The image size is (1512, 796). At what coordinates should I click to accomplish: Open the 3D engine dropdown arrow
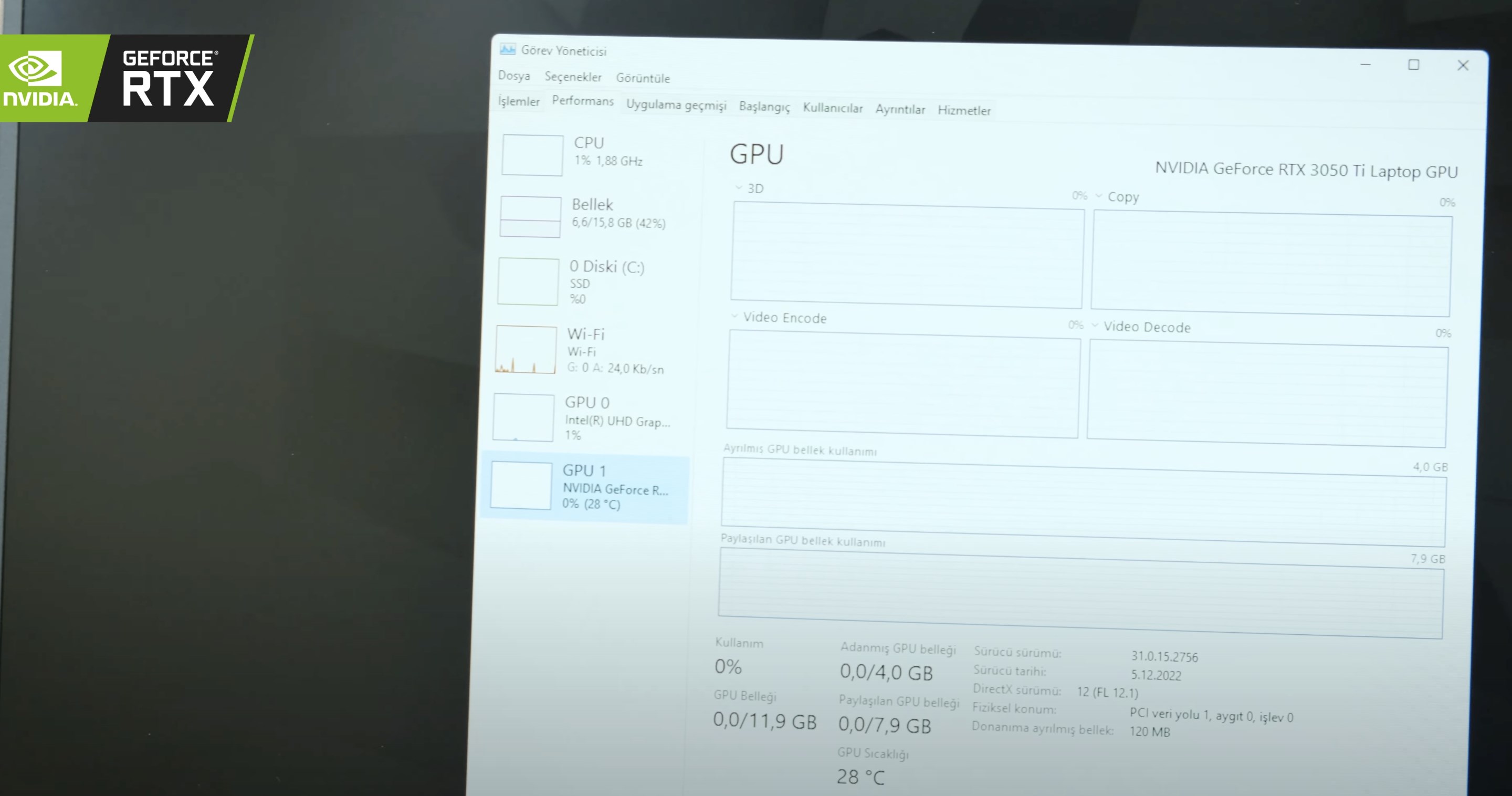tap(738, 188)
